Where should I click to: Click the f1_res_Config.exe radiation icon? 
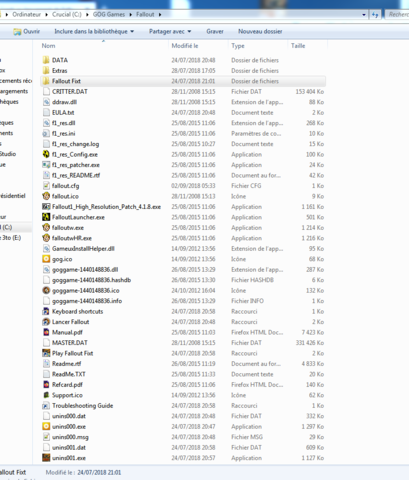point(46,154)
